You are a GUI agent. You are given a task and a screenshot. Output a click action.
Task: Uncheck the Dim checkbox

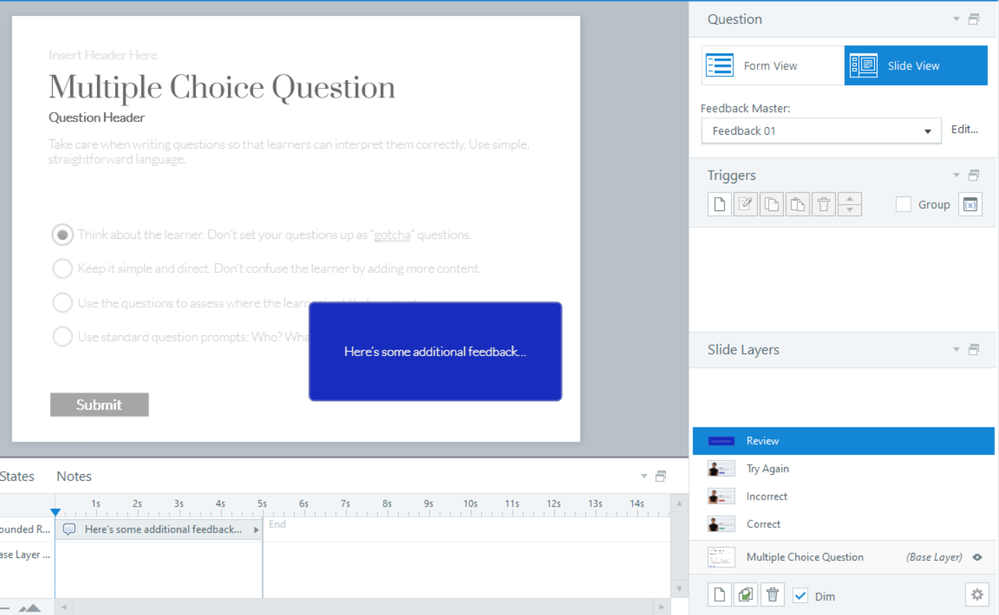point(800,596)
